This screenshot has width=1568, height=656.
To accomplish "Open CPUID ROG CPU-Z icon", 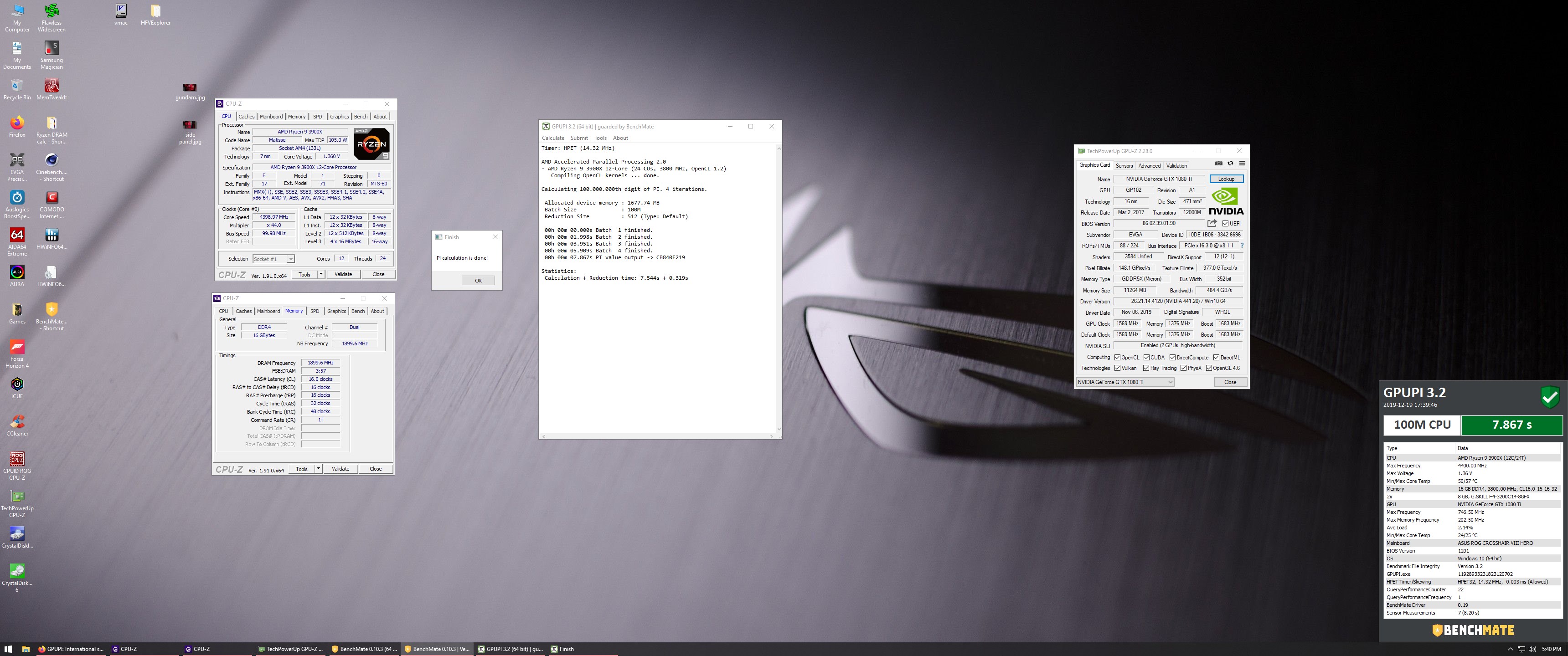I will (17, 466).
